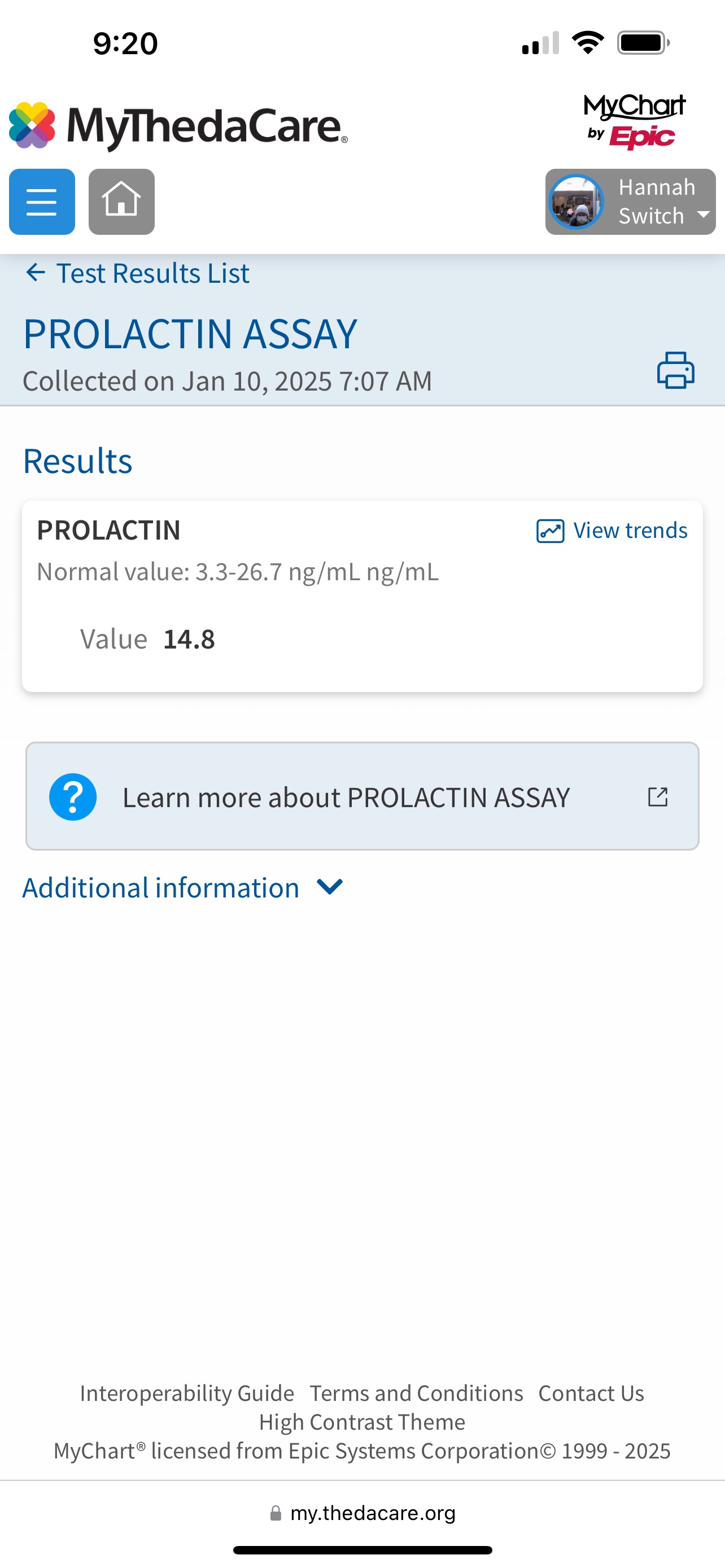
Task: Open View trends link
Action: 630,531
